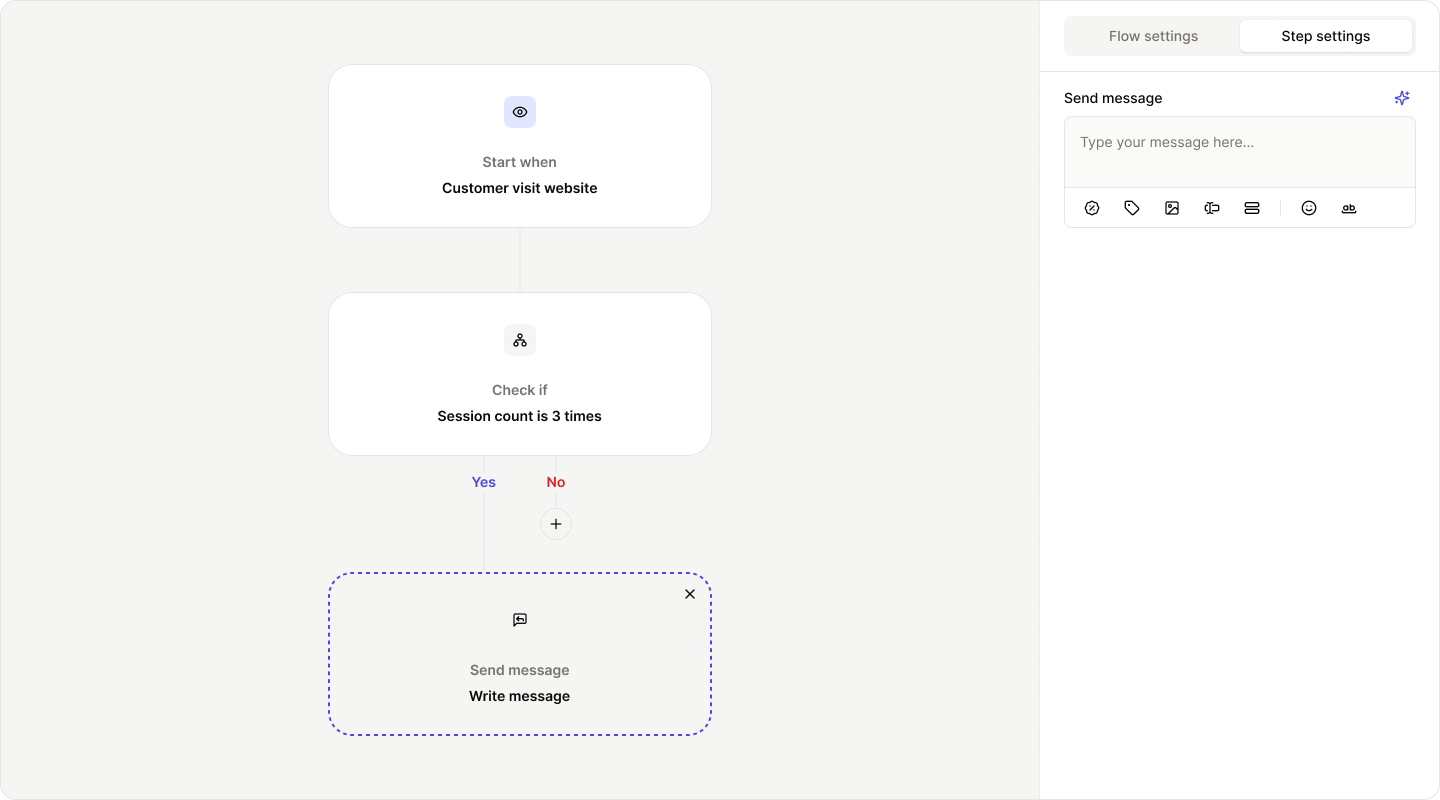
Task: Add a product tag to the message
Action: [x=1131, y=207]
